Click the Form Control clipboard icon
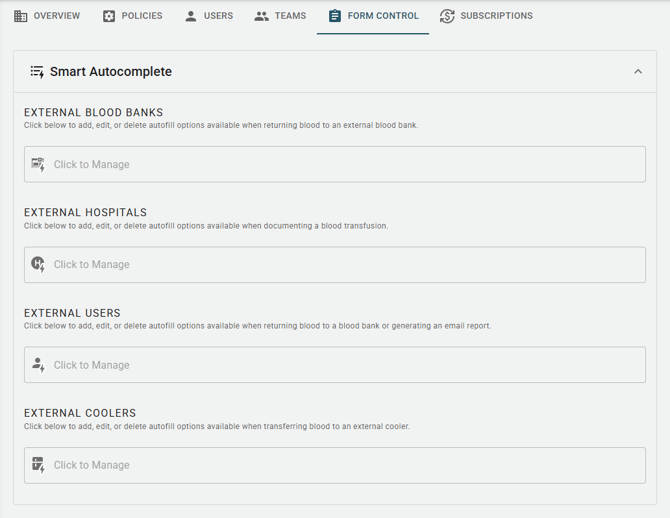The width and height of the screenshot is (670, 518). click(335, 16)
